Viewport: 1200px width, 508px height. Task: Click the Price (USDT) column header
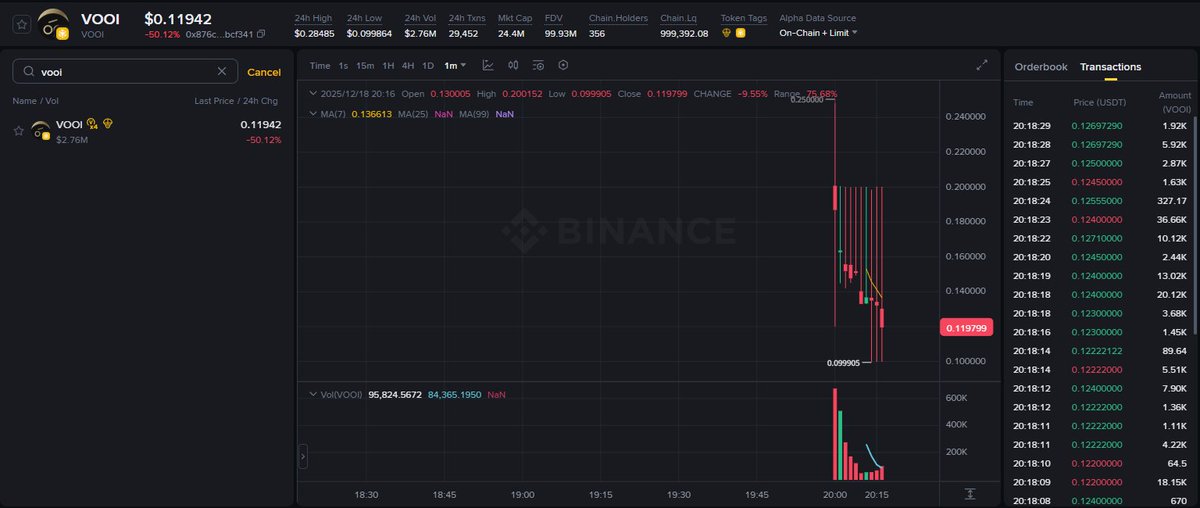[x=1098, y=102]
